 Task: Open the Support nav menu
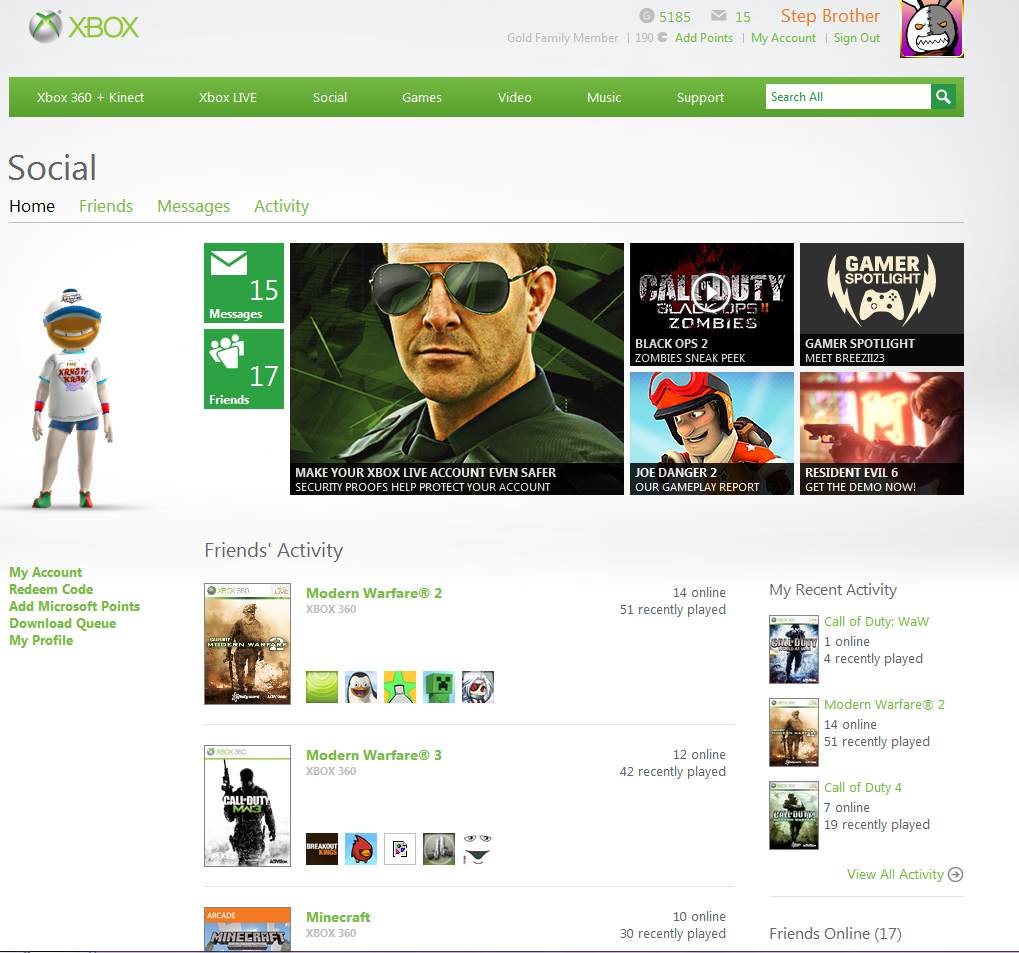[x=700, y=98]
